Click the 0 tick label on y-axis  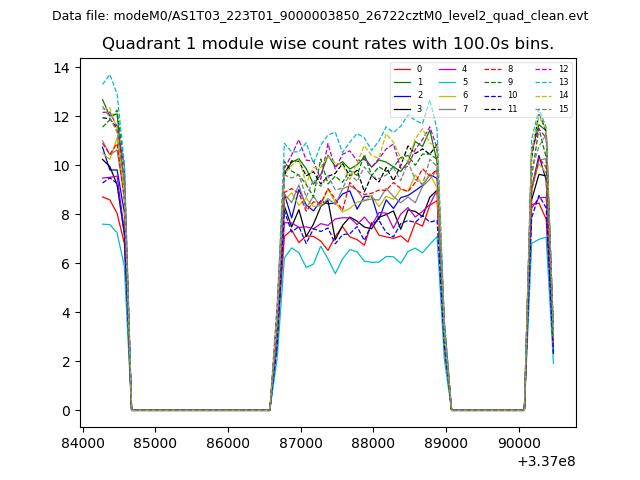click(64, 411)
